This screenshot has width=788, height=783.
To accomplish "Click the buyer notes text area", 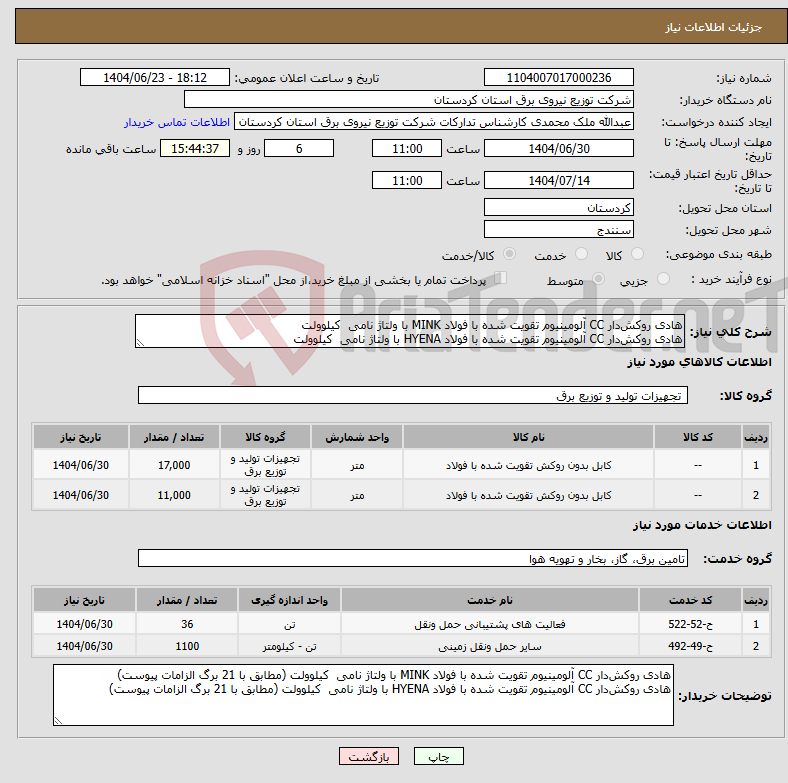I will [x=363, y=695].
